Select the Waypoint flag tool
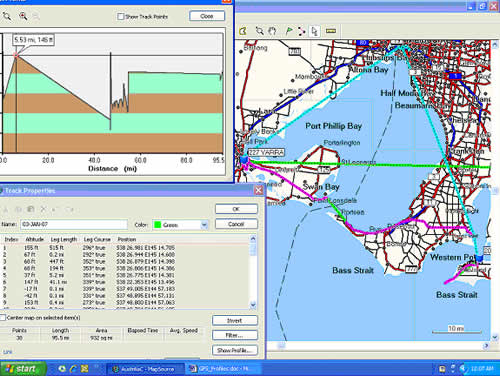 pyautogui.click(x=289, y=31)
